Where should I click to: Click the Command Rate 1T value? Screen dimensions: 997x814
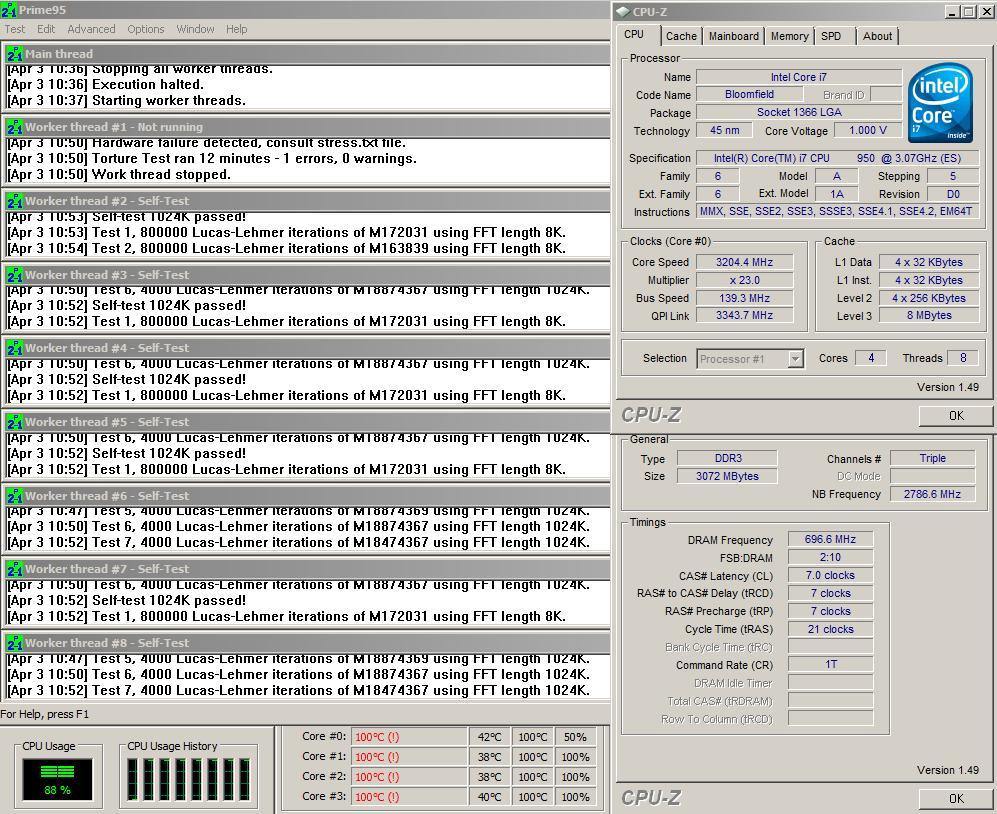pyautogui.click(x=830, y=665)
